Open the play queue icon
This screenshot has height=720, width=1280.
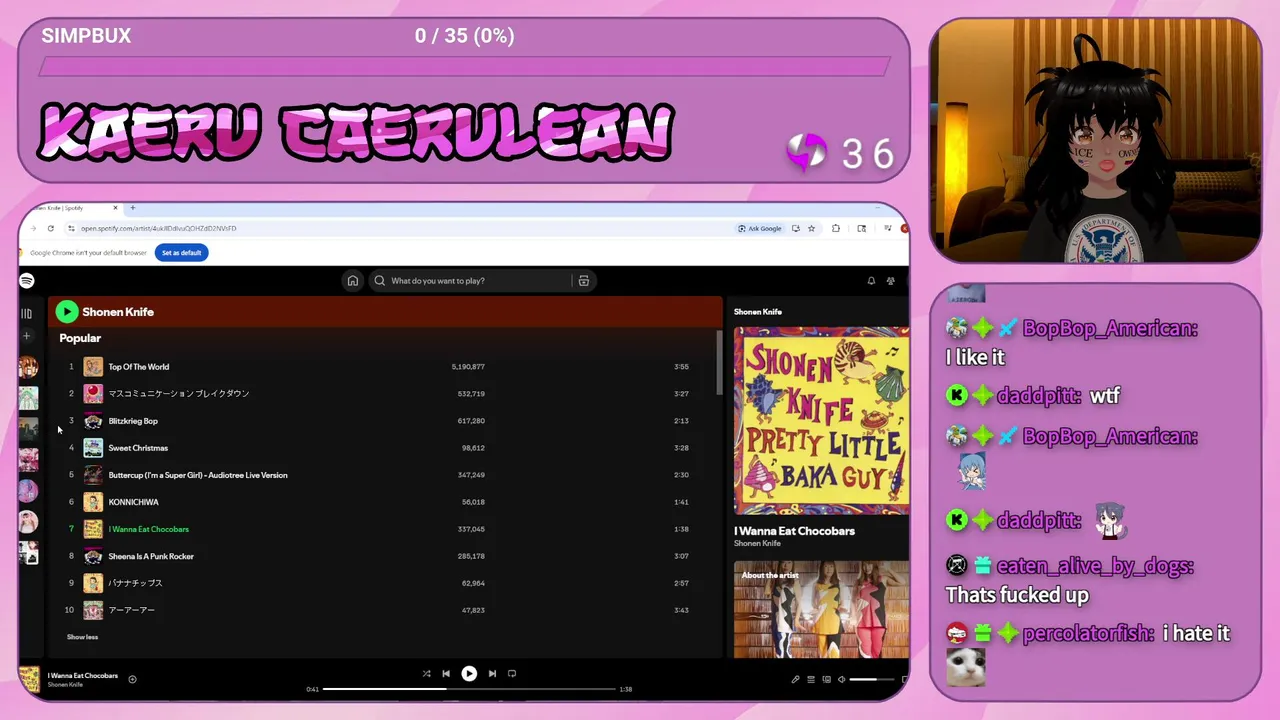(811, 680)
